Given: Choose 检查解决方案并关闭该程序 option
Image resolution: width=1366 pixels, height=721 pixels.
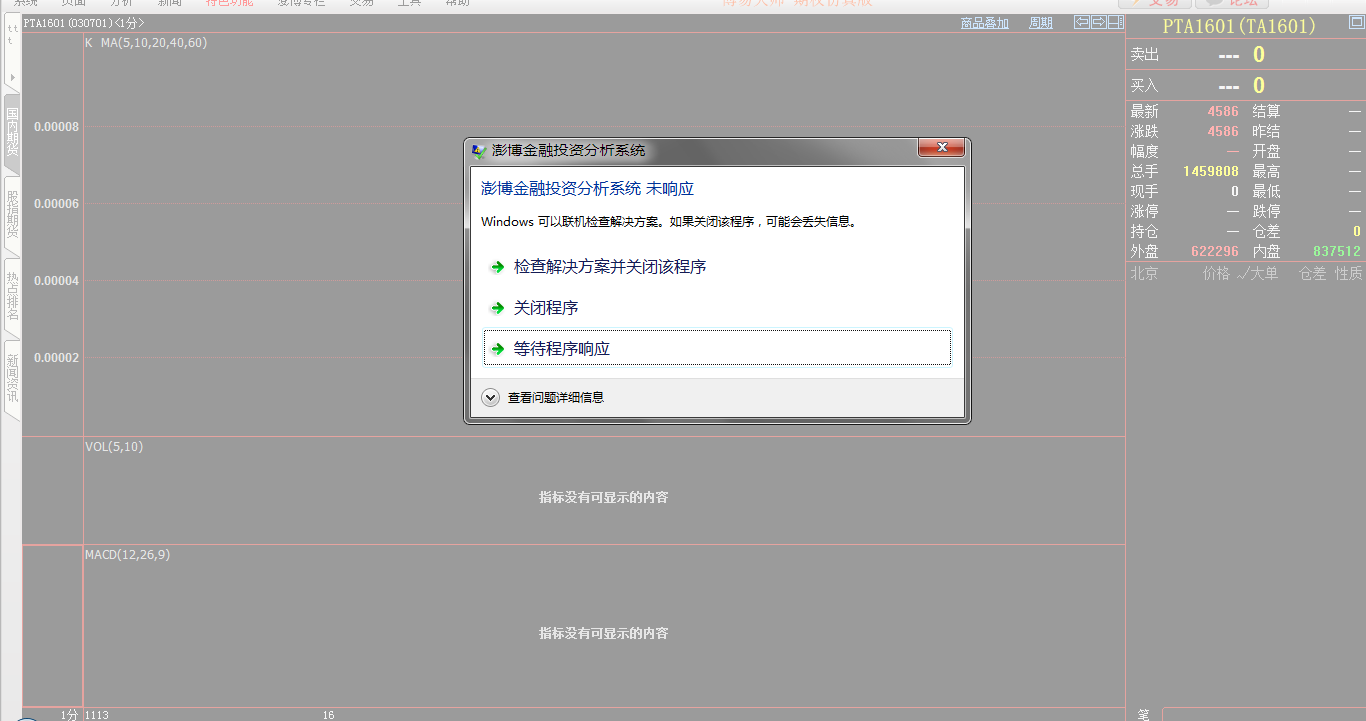Looking at the screenshot, I should click(x=609, y=267).
